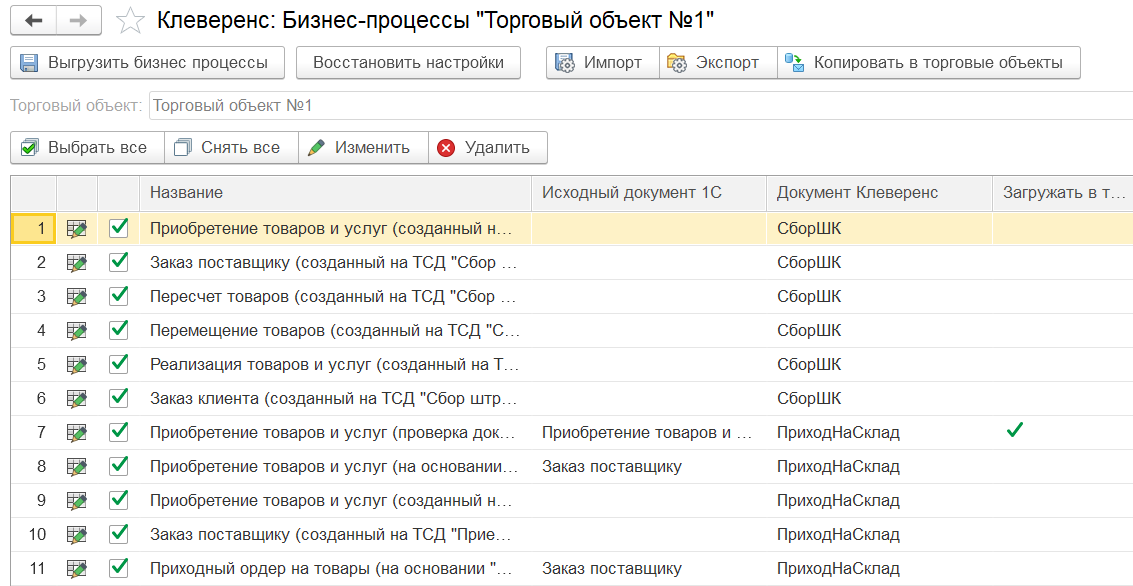Select the Перемещение товаров row name
Screen dimensions: 1133x586
[x=335, y=331]
